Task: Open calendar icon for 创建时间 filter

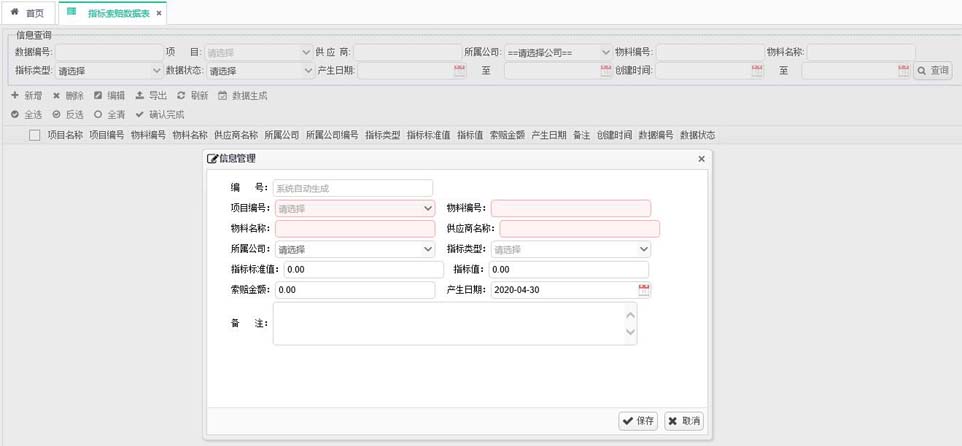Action: click(757, 71)
